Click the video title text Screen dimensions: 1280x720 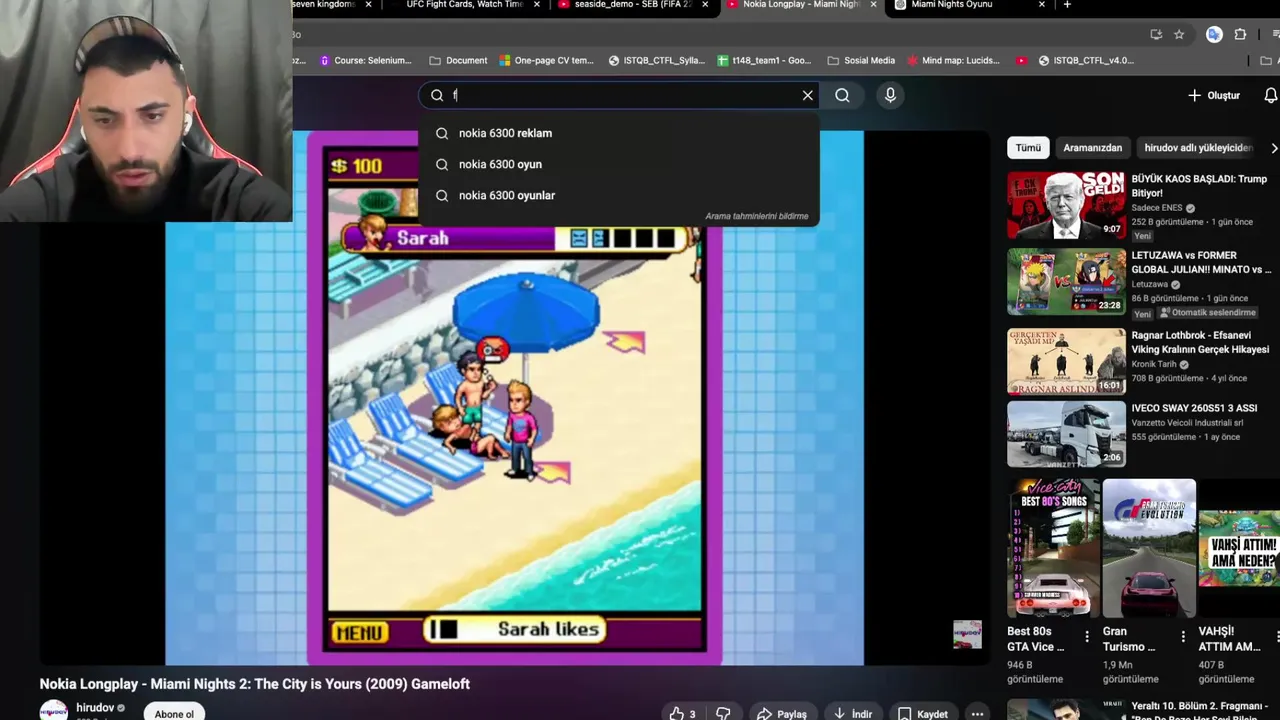tap(254, 684)
